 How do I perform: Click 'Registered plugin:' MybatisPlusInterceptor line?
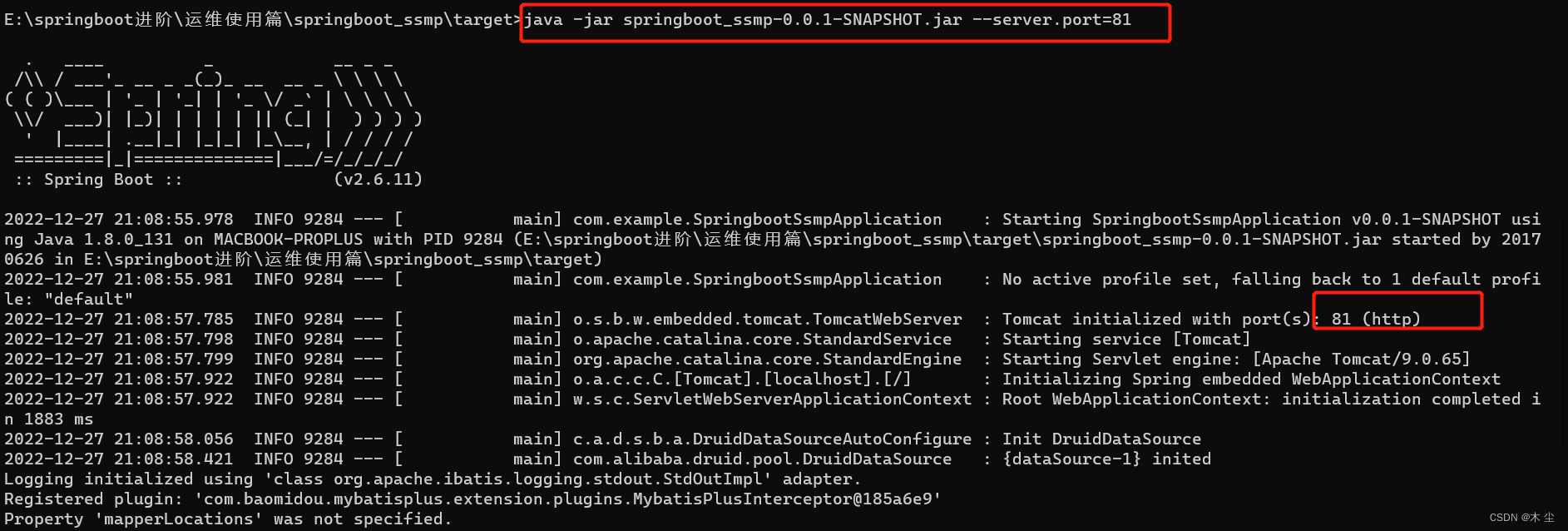click(472, 499)
